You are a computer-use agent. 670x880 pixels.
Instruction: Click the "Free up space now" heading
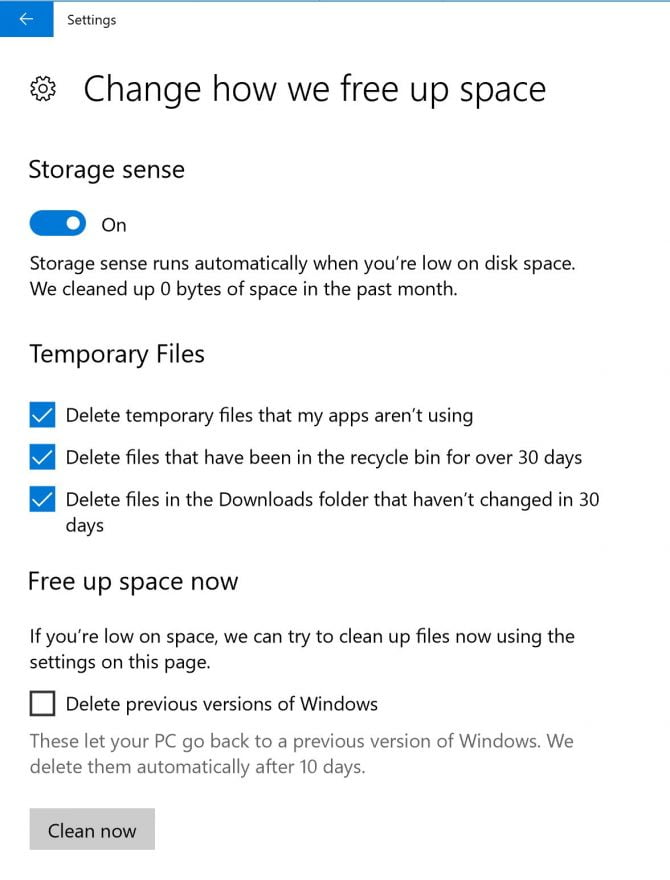(x=134, y=582)
